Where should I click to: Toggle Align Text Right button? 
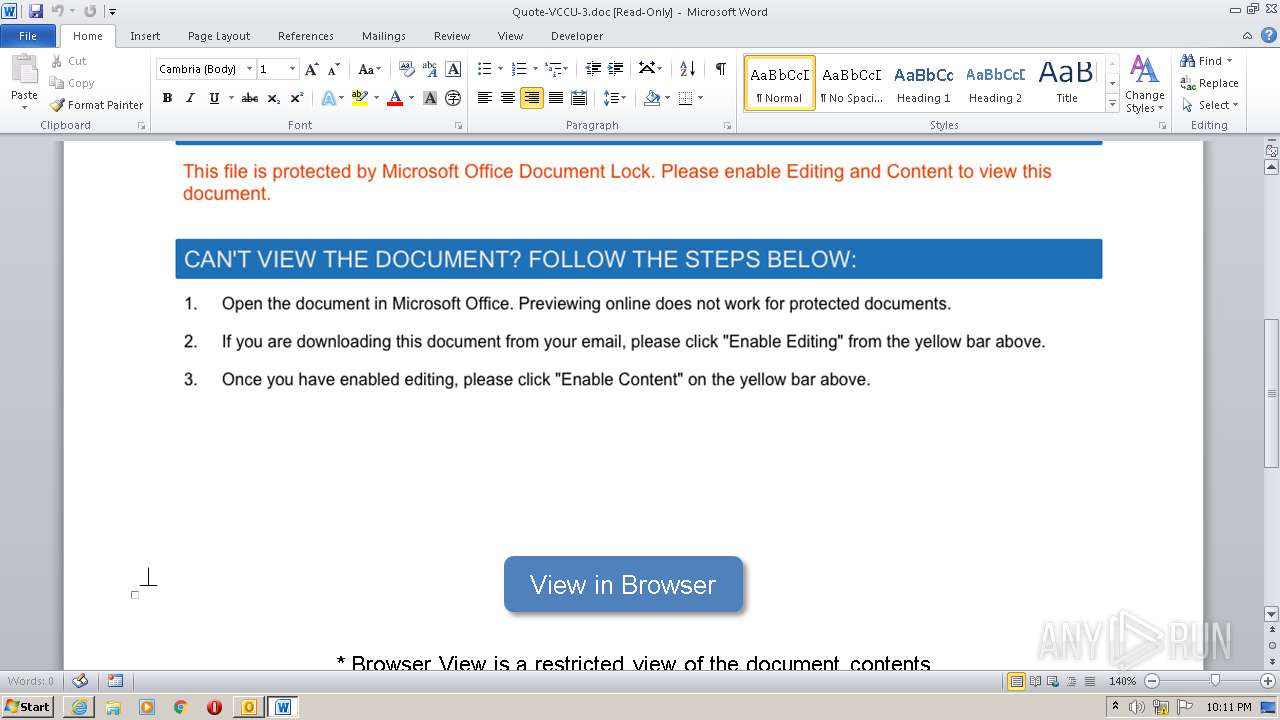[x=532, y=98]
